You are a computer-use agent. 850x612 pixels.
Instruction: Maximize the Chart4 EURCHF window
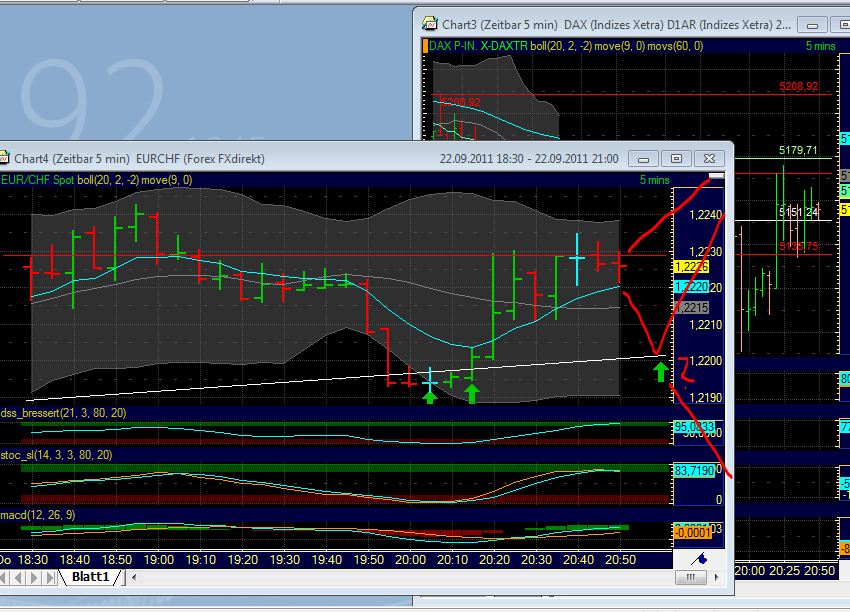click(x=676, y=158)
